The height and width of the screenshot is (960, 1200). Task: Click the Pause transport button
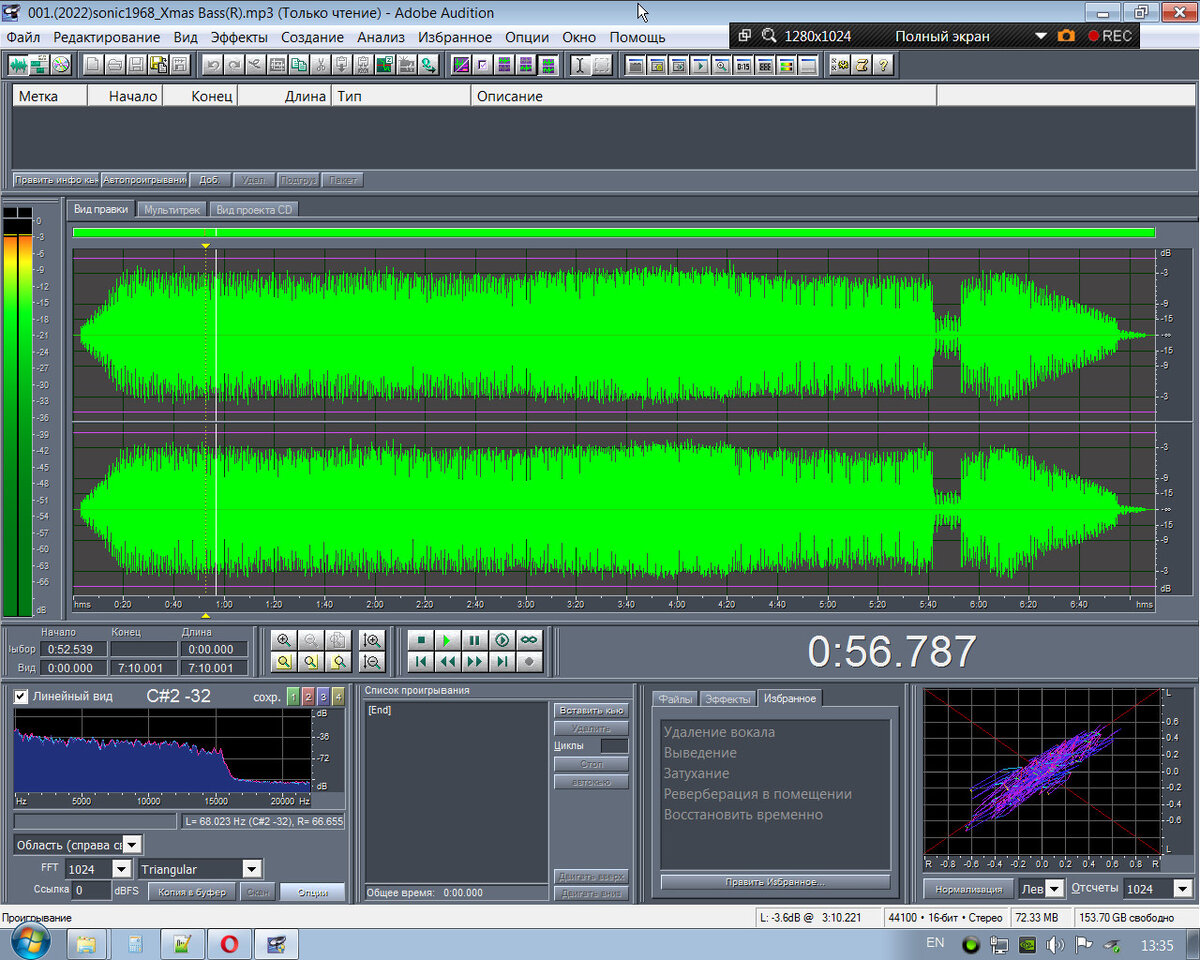point(474,640)
